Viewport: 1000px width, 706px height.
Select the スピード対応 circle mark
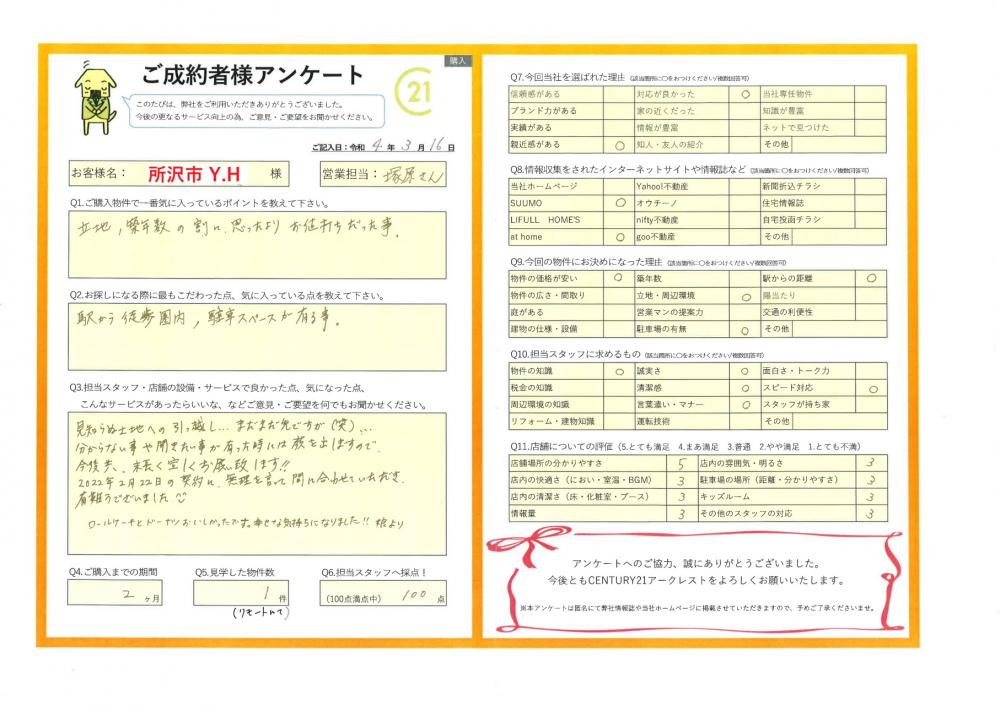coord(872,388)
